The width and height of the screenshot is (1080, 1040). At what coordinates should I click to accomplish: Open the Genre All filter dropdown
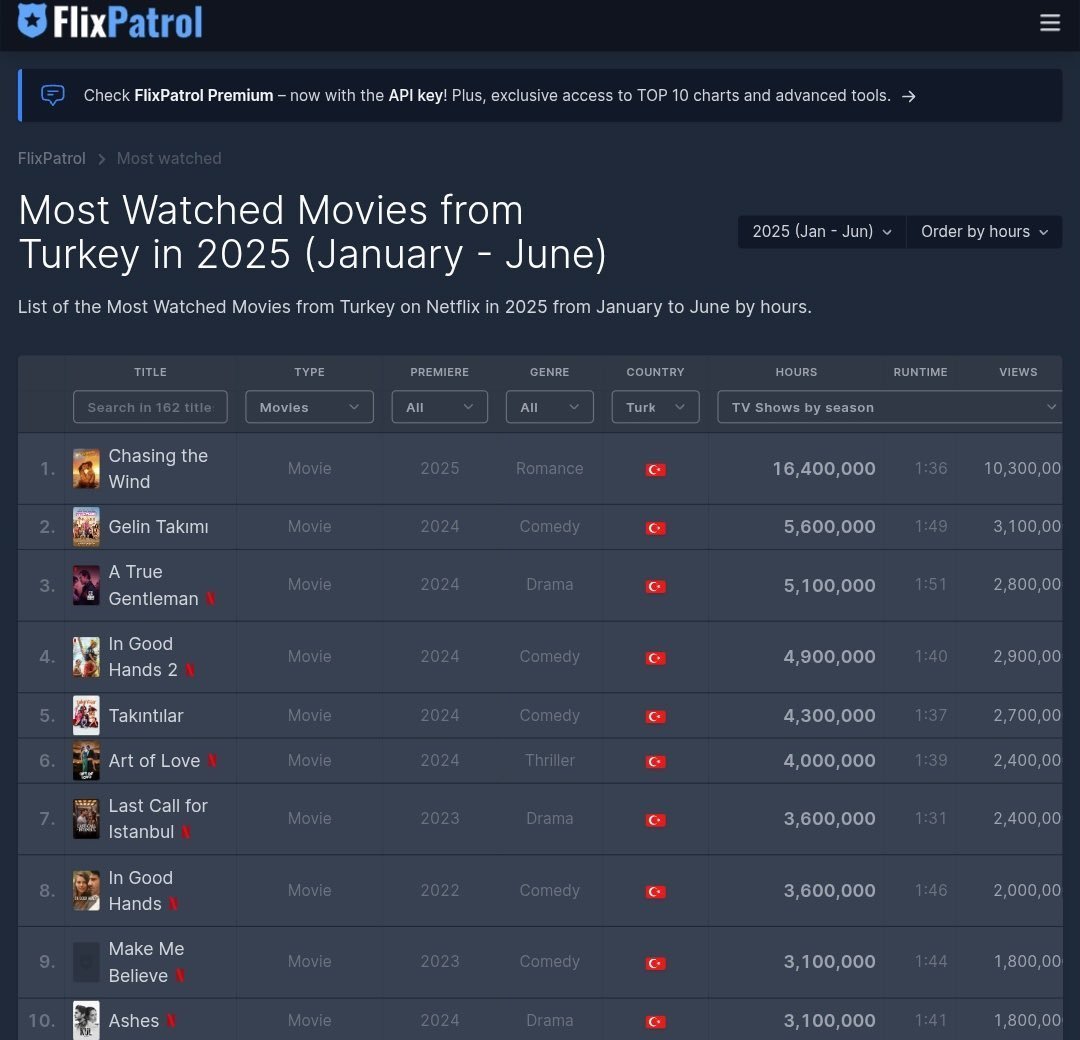click(549, 407)
